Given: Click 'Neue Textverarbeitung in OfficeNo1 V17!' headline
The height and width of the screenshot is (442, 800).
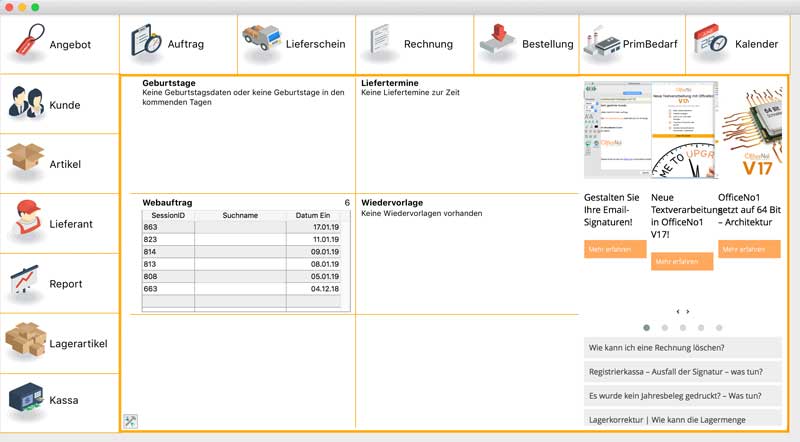Looking at the screenshot, I should (685, 216).
